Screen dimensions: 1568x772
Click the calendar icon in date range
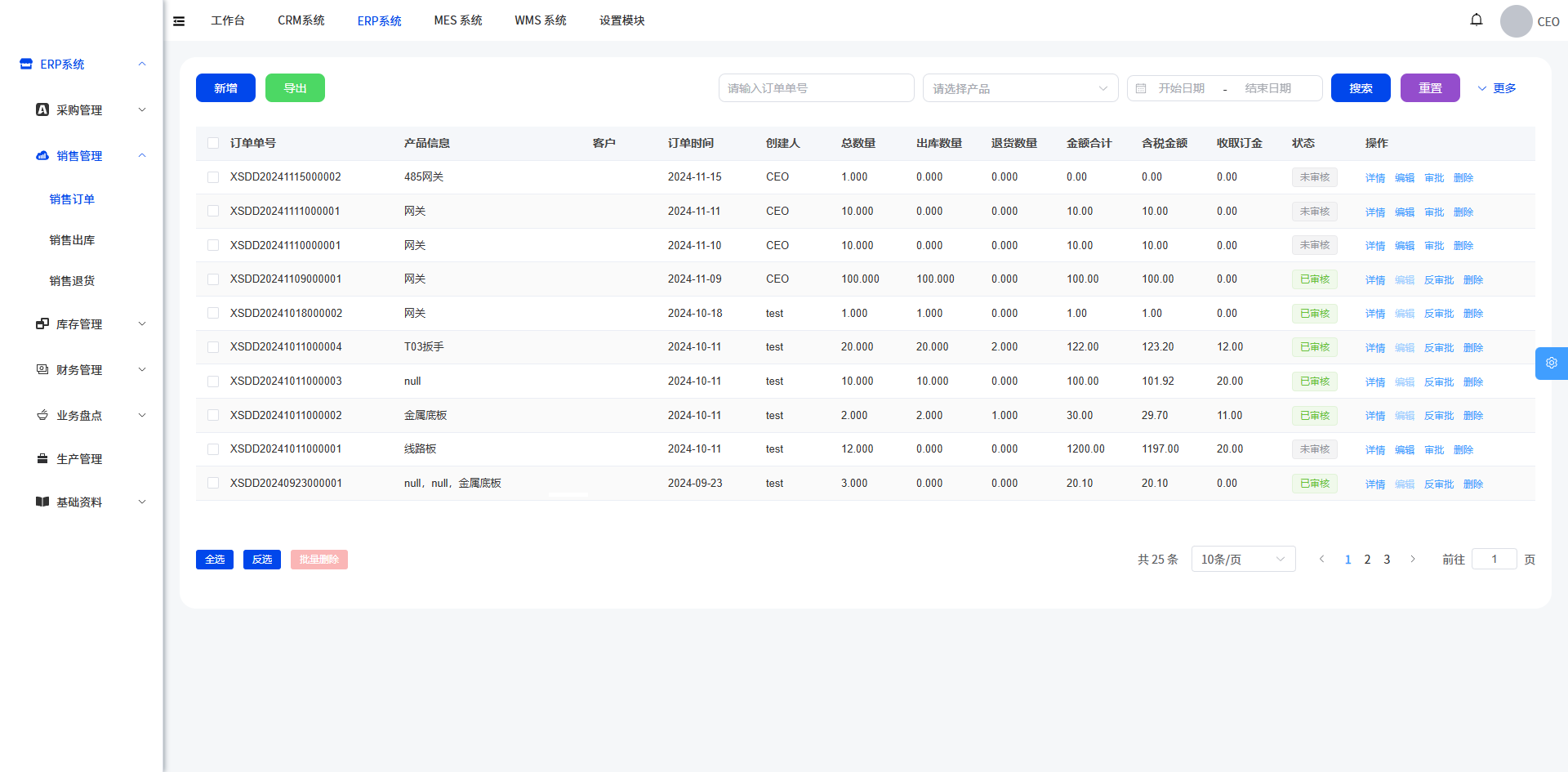1141,88
